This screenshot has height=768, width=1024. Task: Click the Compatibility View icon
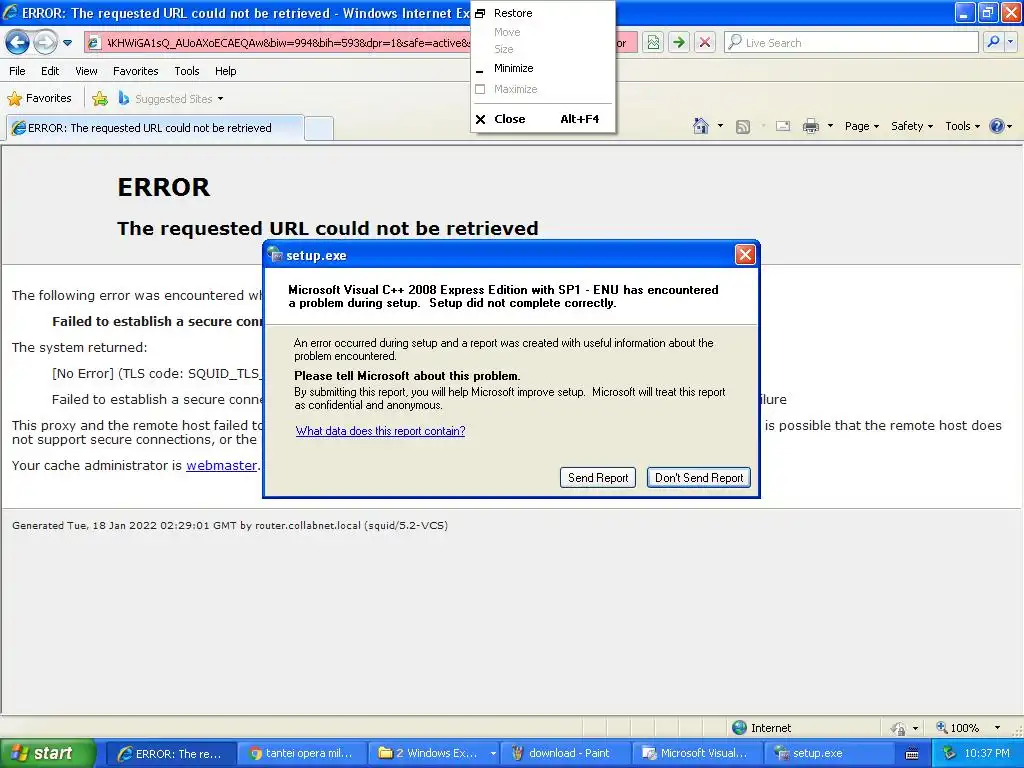(x=653, y=42)
